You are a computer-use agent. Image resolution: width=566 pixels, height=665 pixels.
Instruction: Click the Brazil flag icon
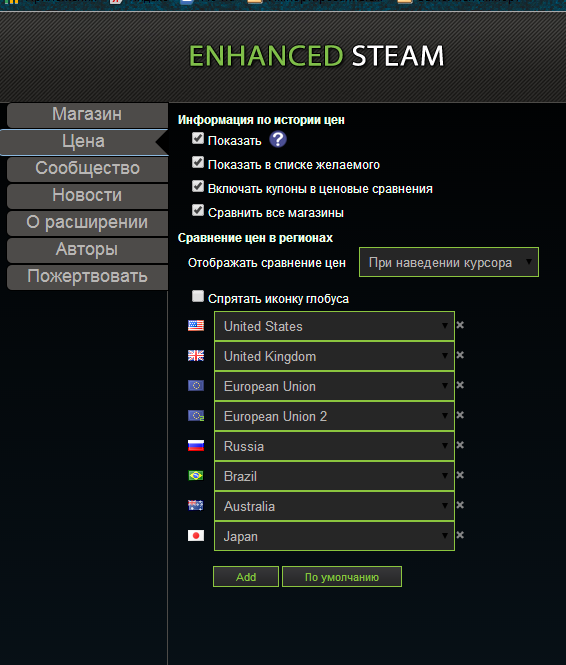(196, 475)
